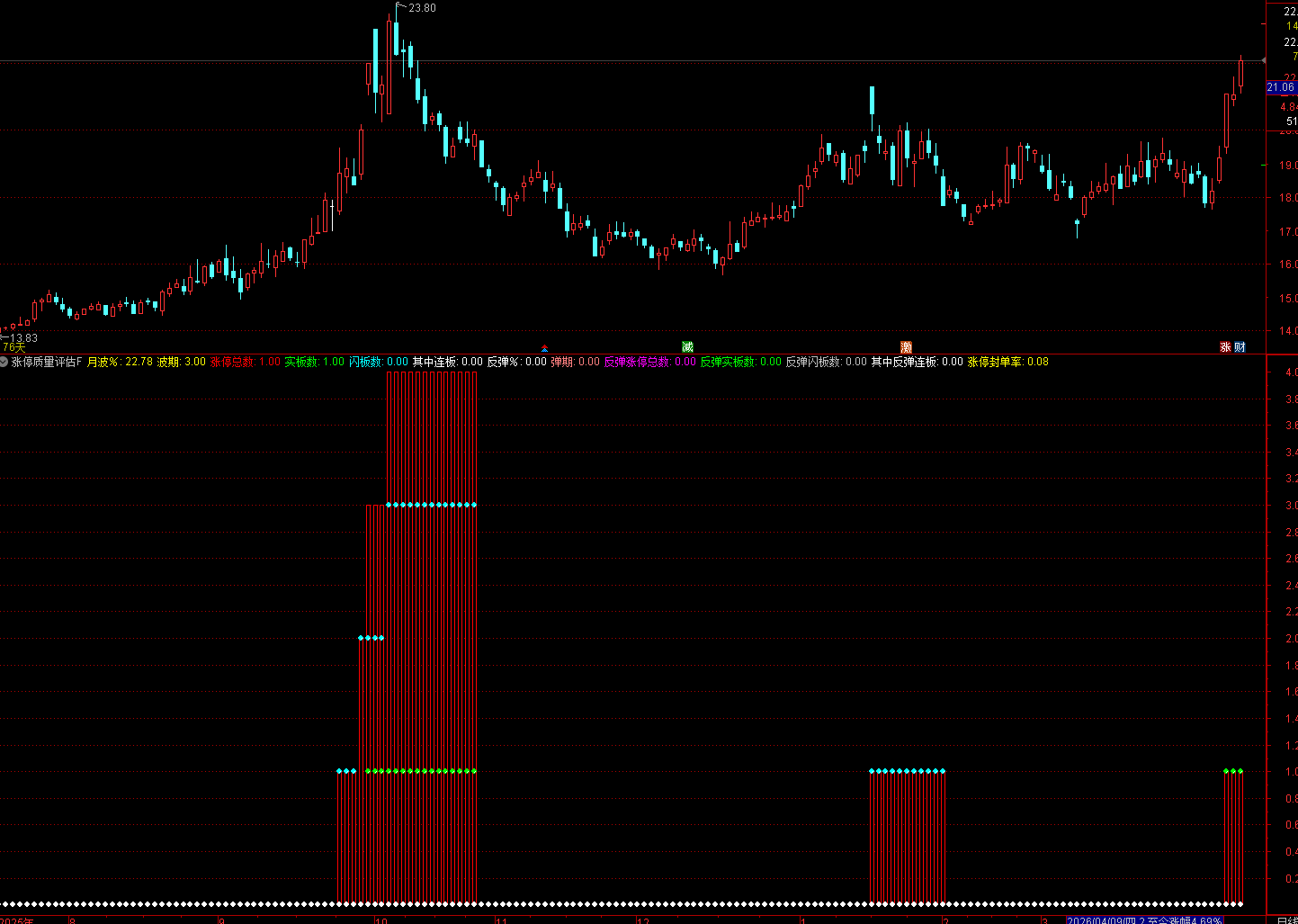Click the 2025年 label on the time axis

[16, 920]
